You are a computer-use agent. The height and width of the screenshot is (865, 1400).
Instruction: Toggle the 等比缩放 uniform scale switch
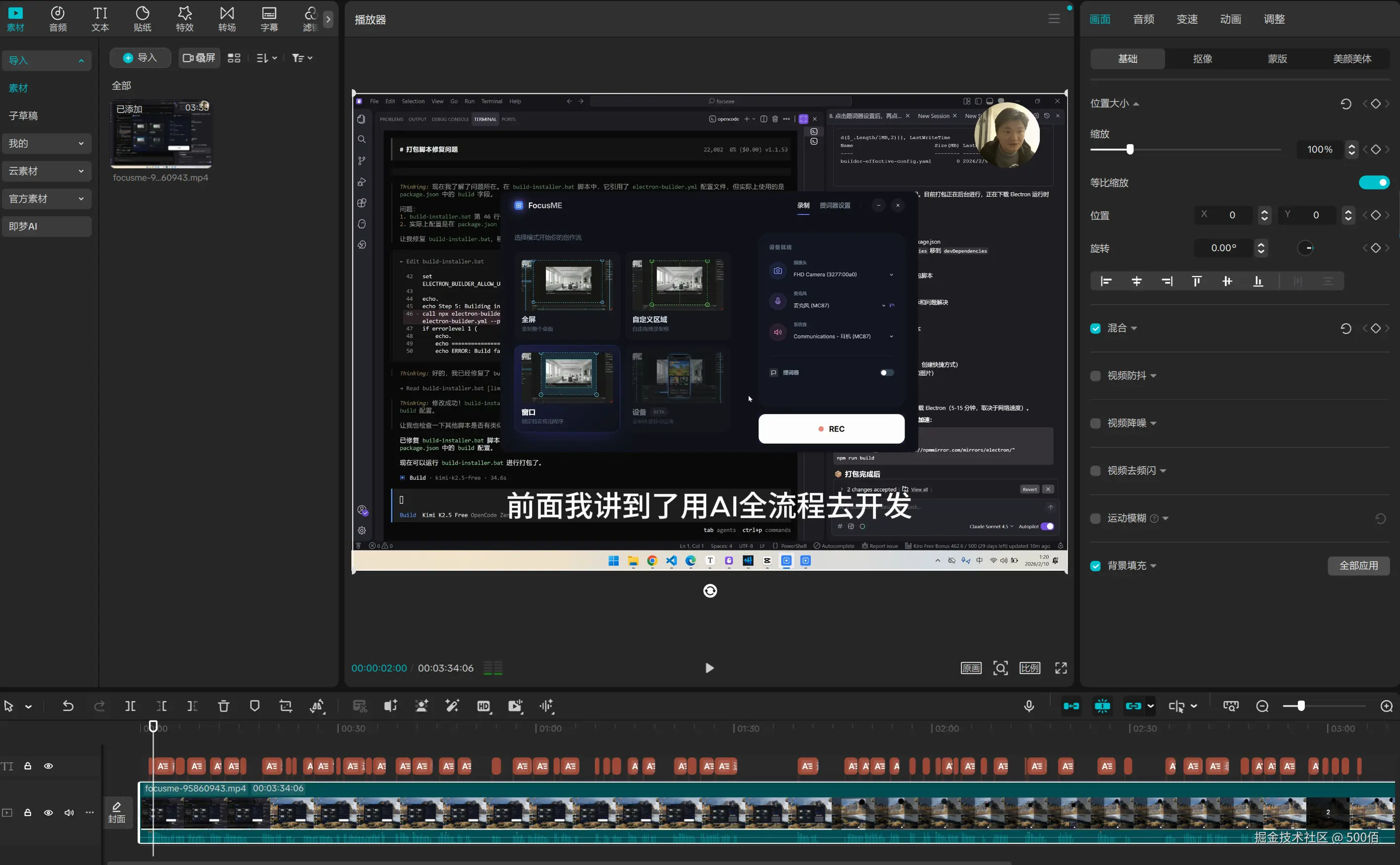point(1374,183)
